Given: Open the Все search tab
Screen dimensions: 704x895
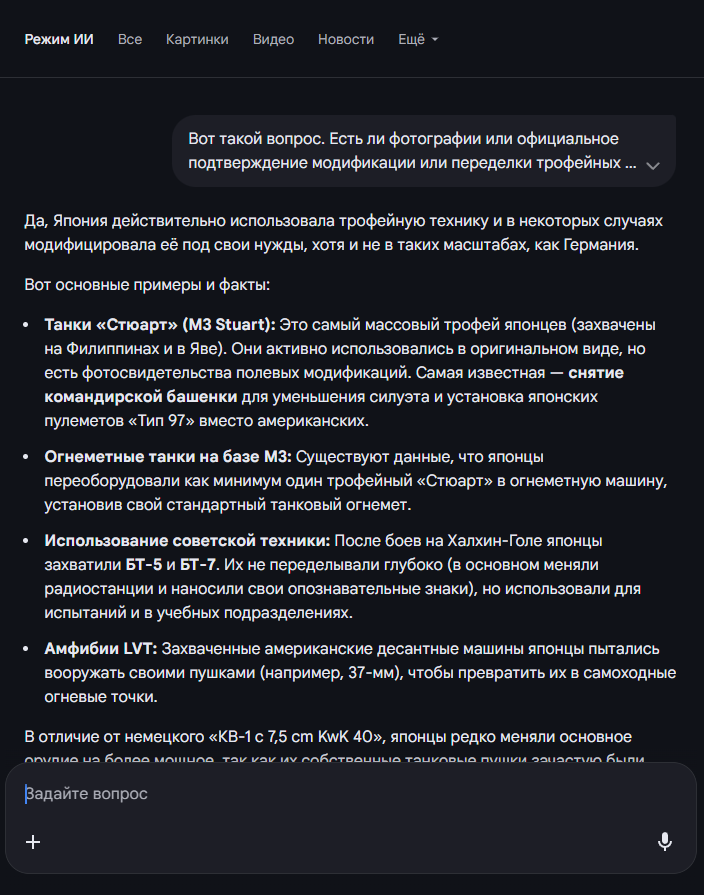Looking at the screenshot, I should (130, 40).
